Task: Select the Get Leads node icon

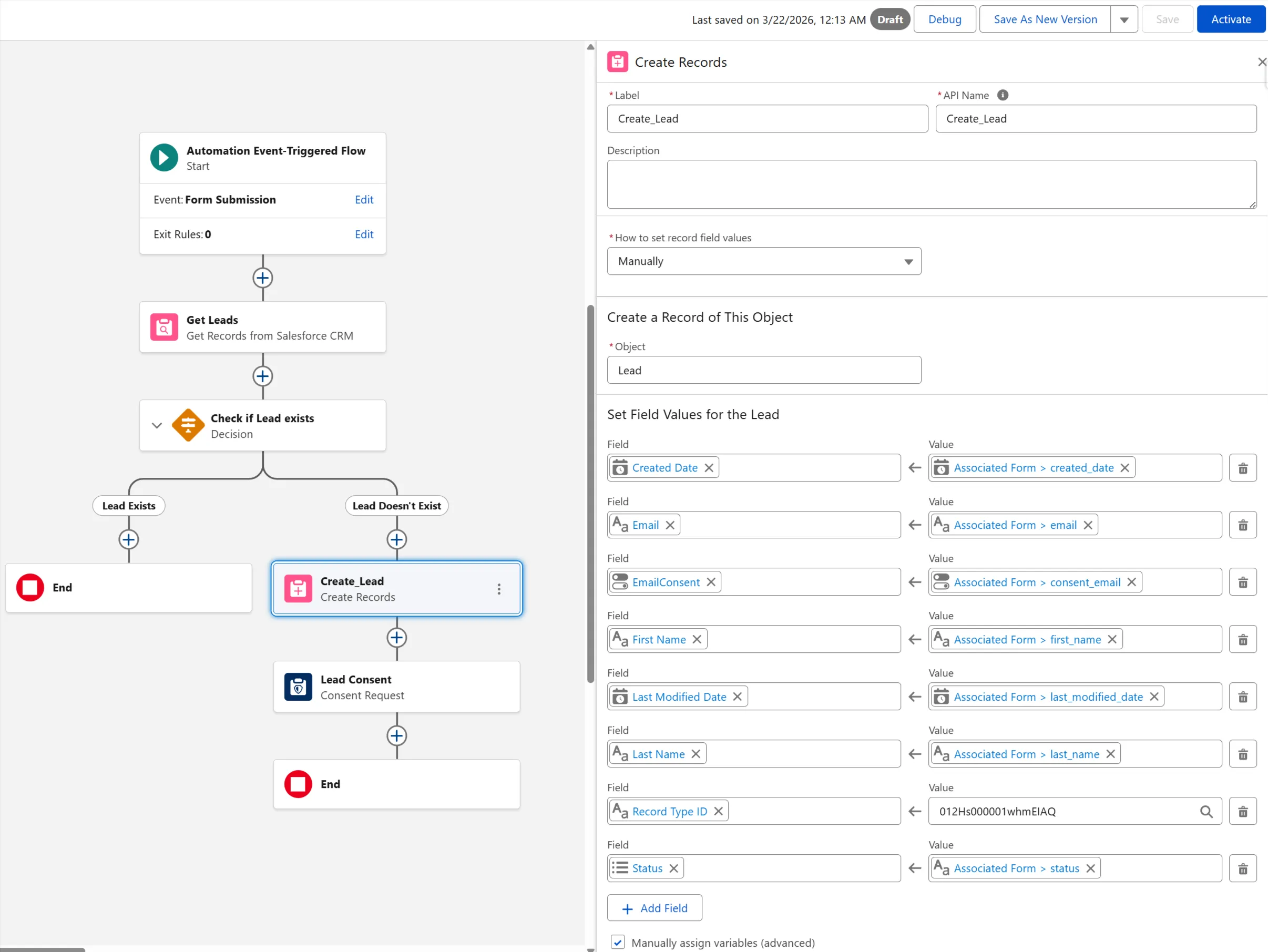Action: click(164, 327)
